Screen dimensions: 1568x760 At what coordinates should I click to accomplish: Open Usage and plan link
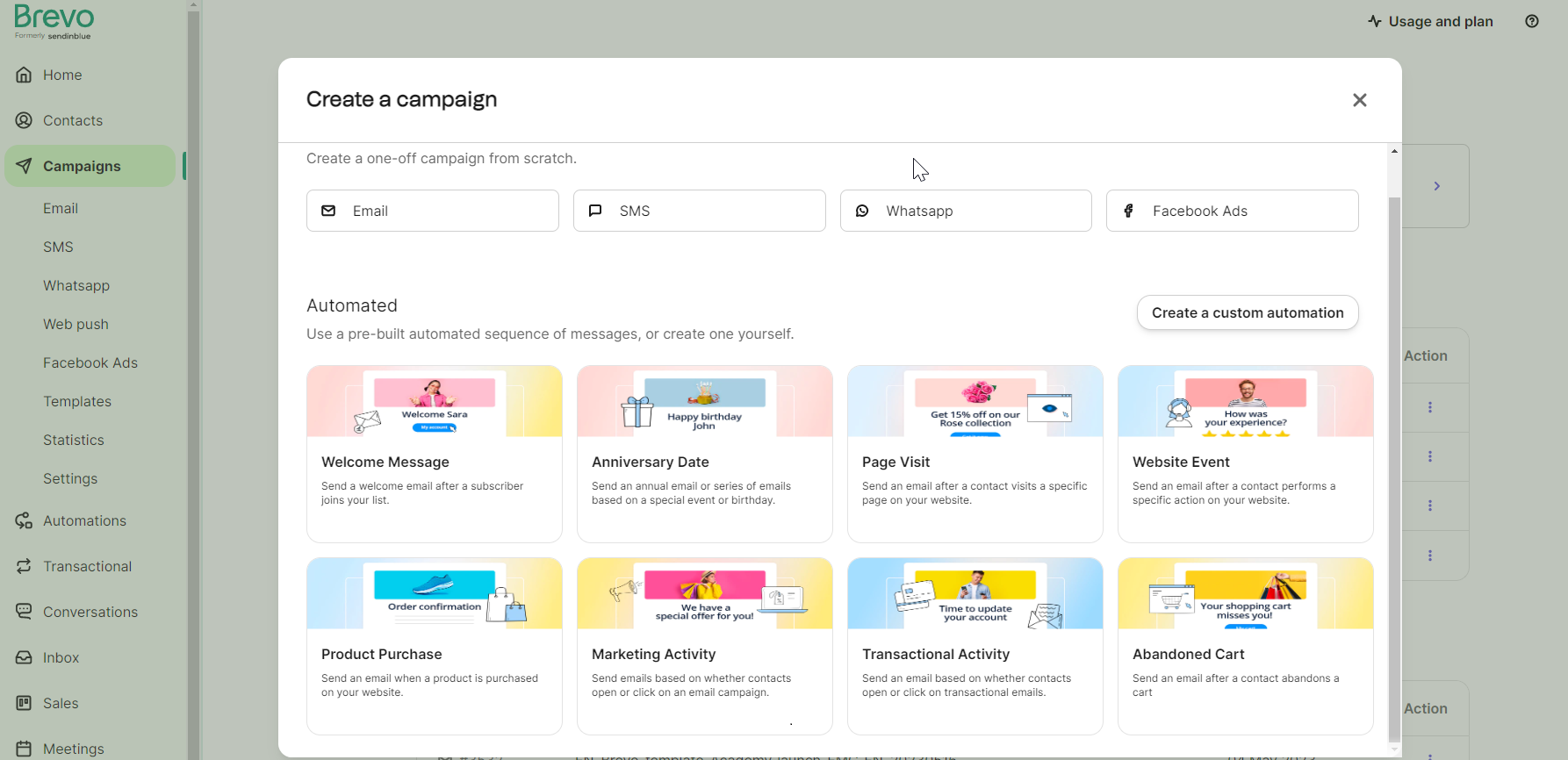pyautogui.click(x=1430, y=22)
